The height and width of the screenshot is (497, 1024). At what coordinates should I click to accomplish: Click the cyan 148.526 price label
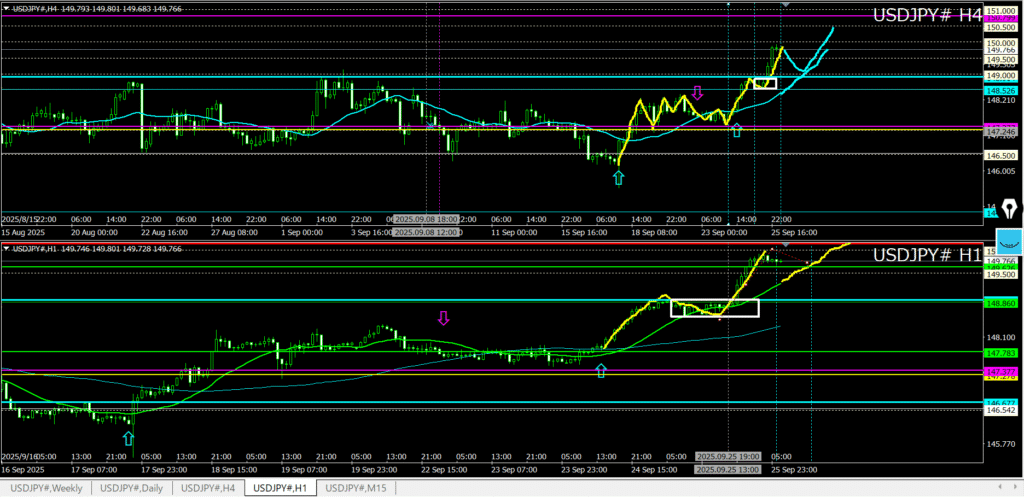tap(1001, 90)
